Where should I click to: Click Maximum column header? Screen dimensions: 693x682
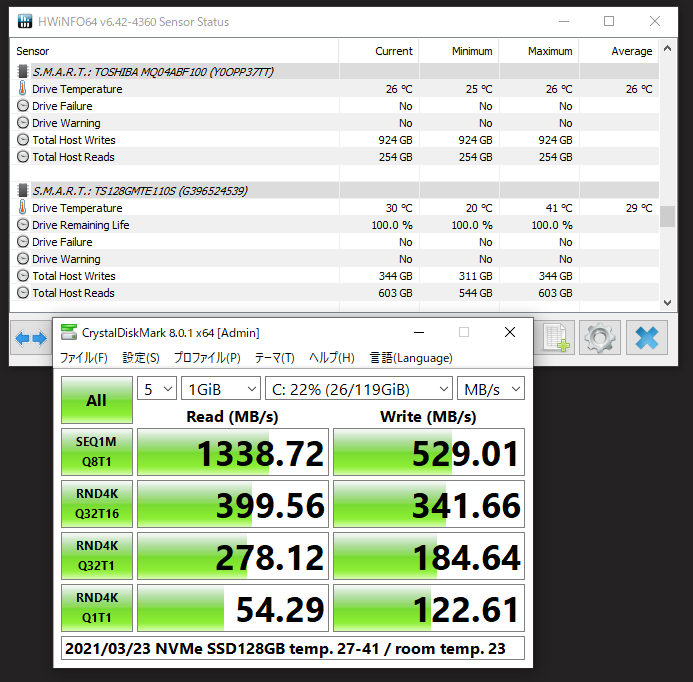tap(539, 51)
